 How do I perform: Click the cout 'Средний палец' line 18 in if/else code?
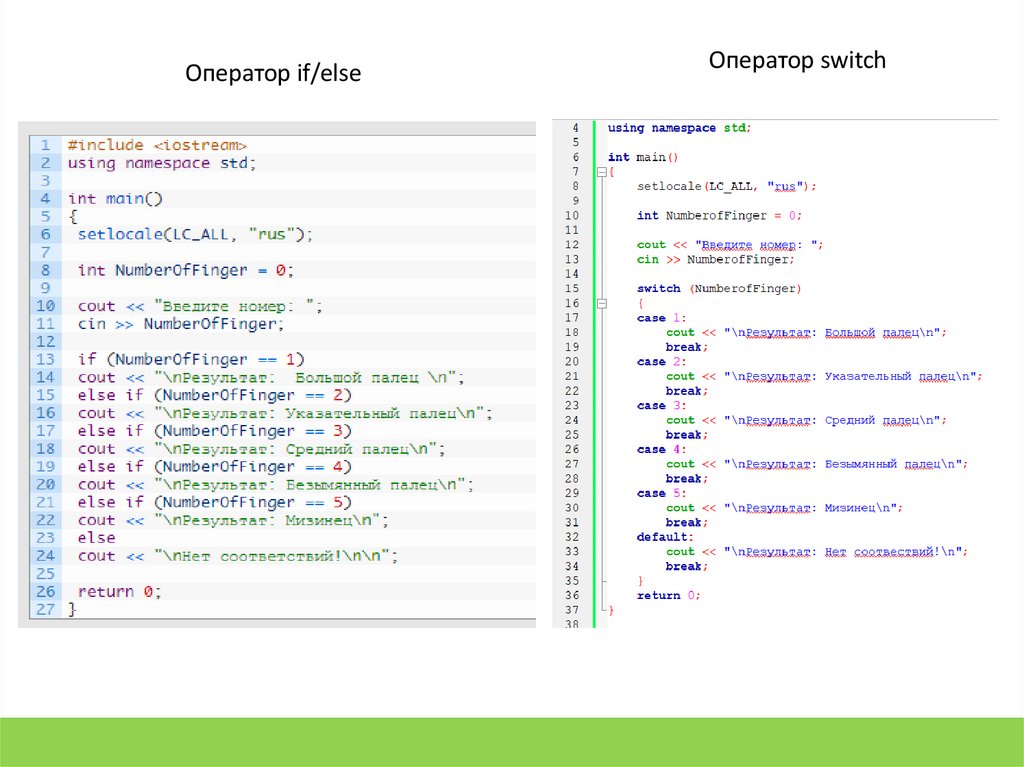(x=261, y=449)
